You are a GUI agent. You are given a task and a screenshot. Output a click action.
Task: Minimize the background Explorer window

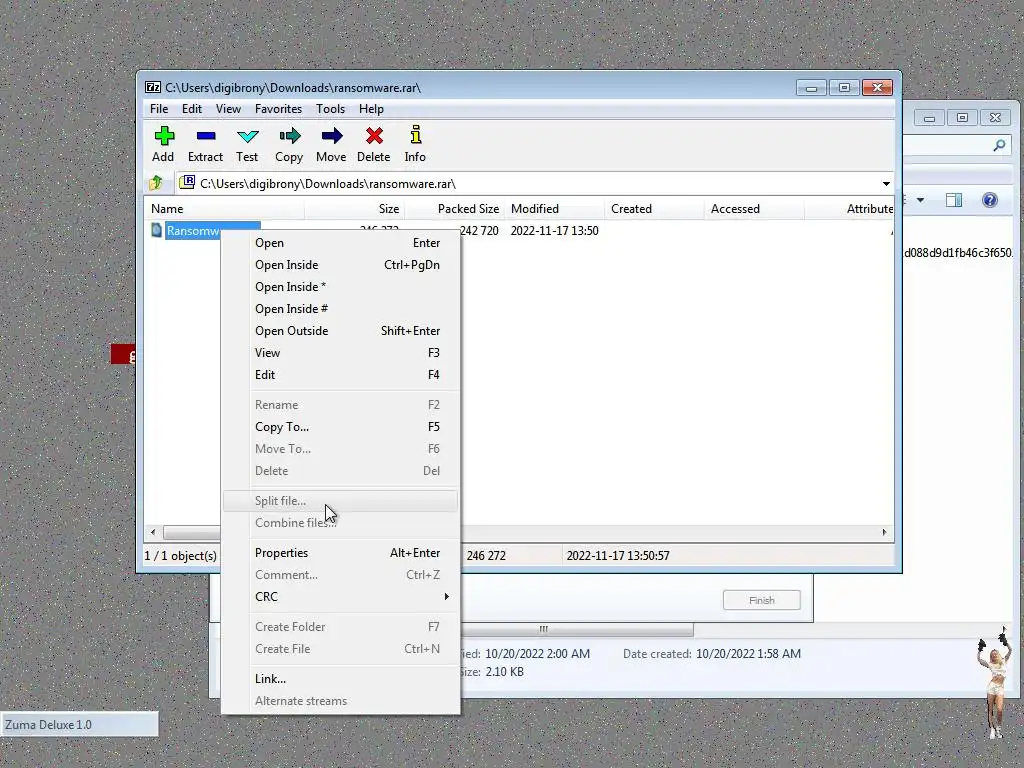coord(929,118)
